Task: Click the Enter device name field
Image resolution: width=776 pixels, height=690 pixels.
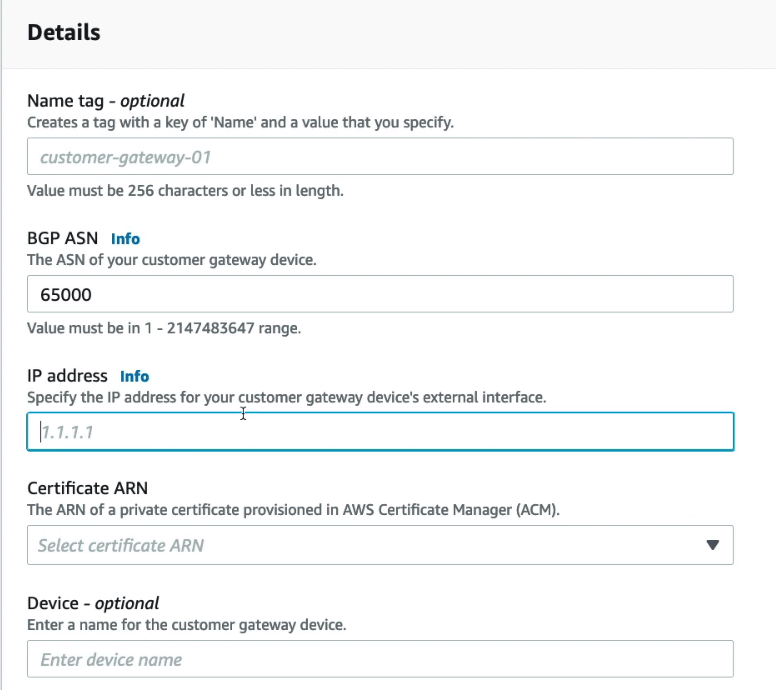Action: point(380,660)
